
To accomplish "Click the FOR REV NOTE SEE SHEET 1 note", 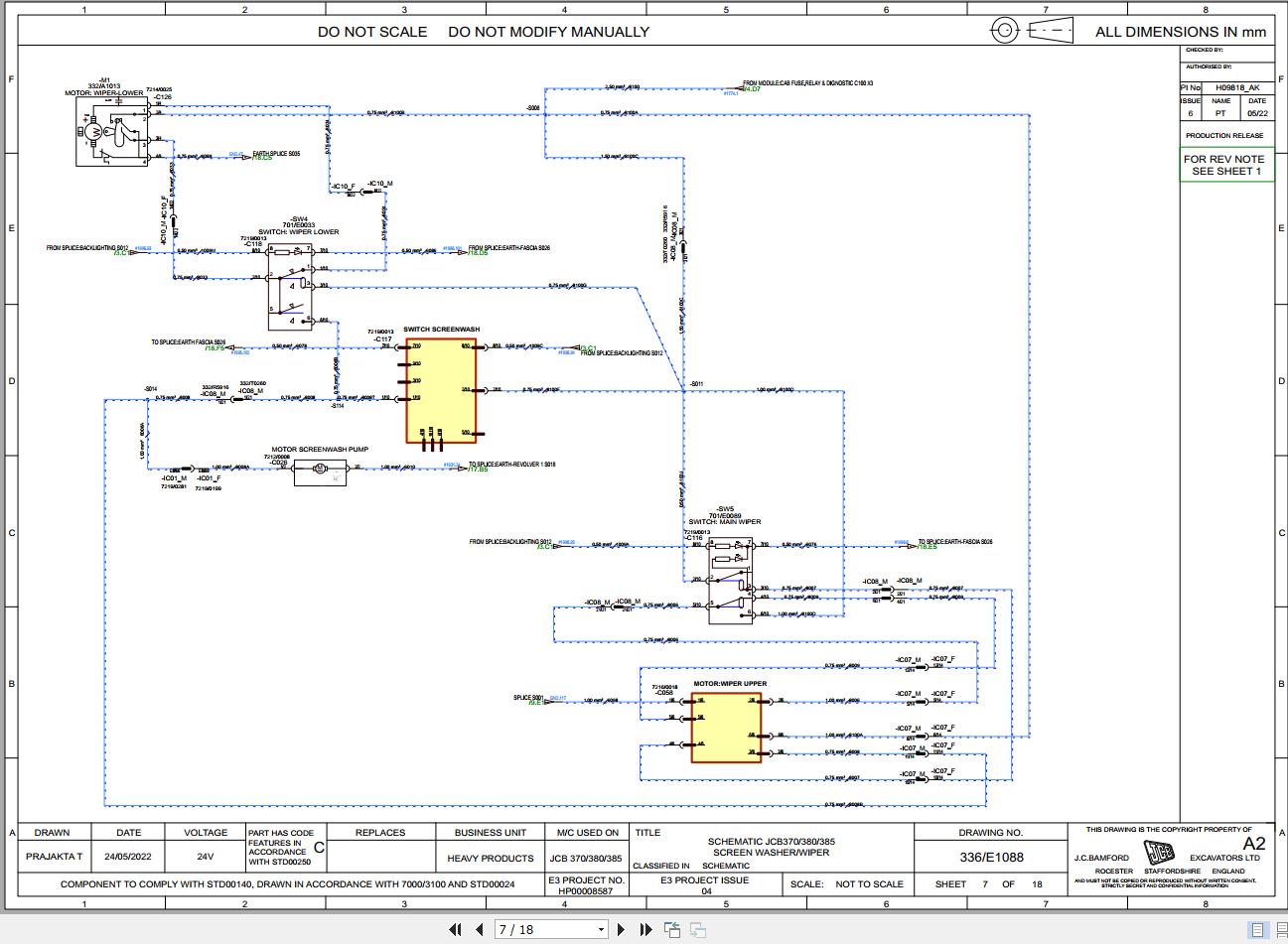I will coord(1225,164).
